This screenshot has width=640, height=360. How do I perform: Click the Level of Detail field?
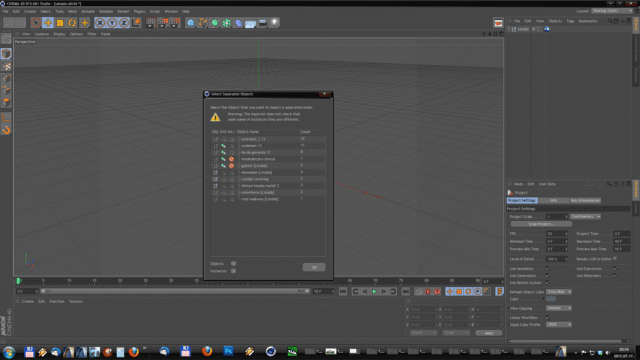557,259
